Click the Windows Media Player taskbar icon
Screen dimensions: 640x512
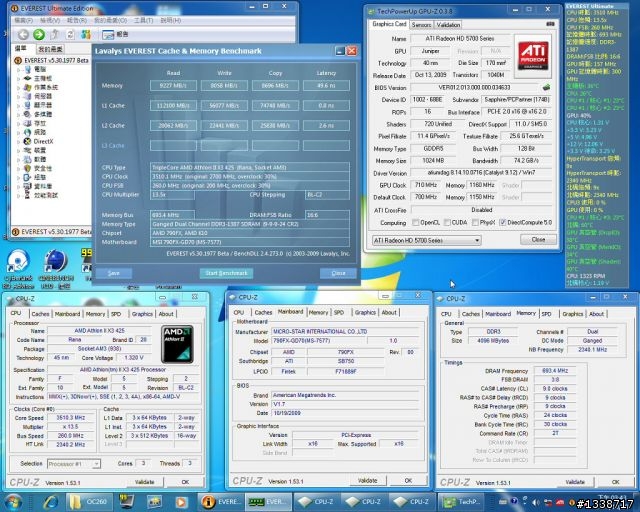click(x=181, y=502)
